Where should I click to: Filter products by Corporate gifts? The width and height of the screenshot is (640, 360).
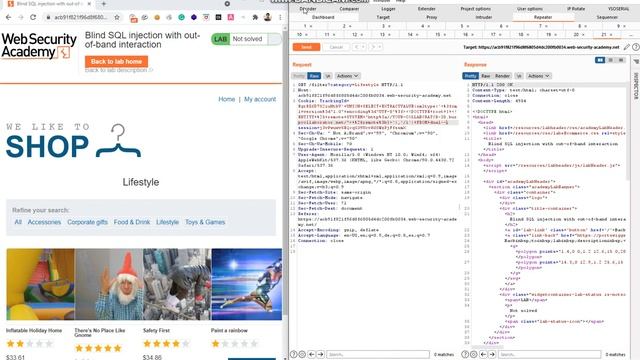click(87, 222)
